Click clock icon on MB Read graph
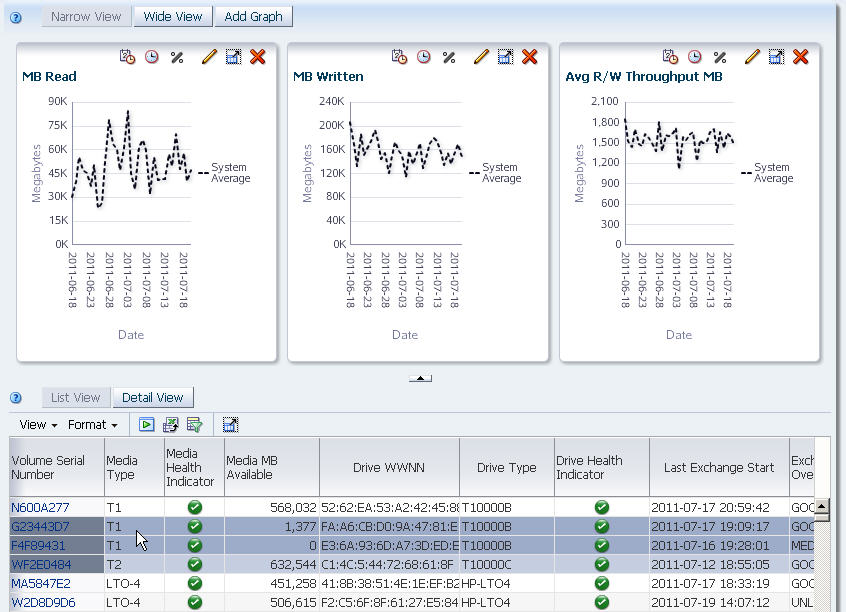The height and width of the screenshot is (612, 846). (x=152, y=57)
